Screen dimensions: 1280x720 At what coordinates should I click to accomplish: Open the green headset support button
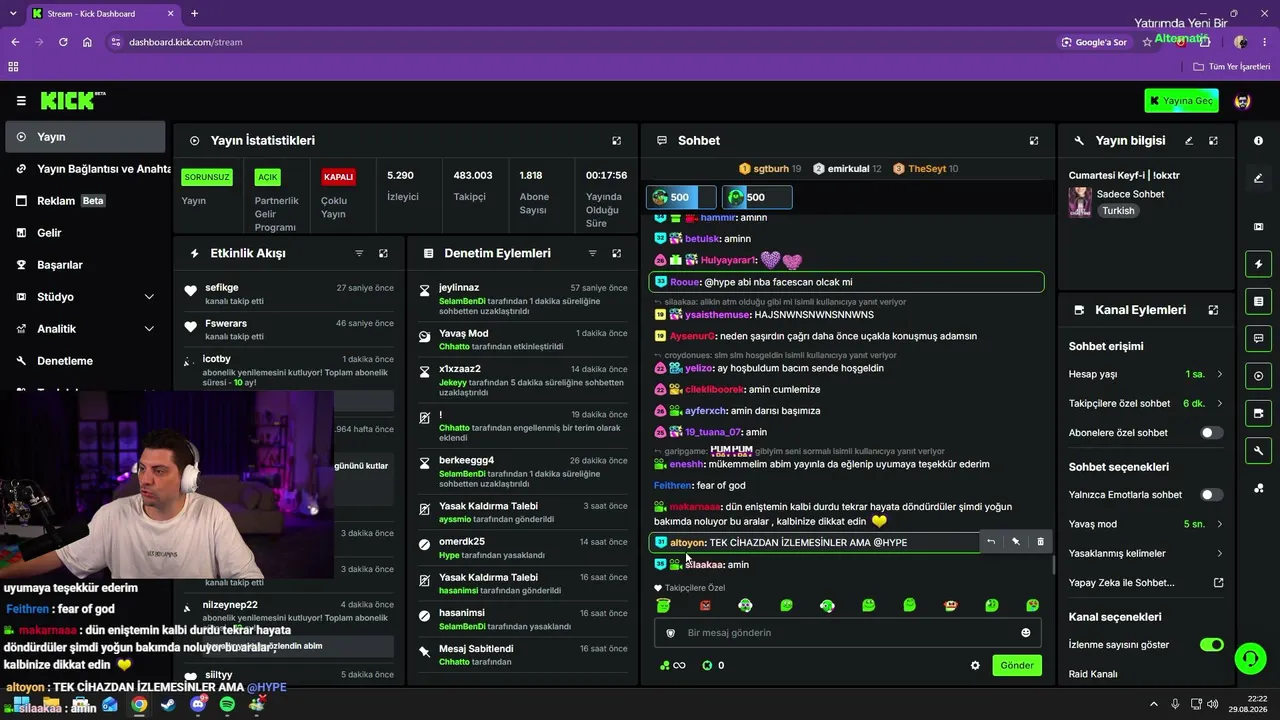[1250, 659]
